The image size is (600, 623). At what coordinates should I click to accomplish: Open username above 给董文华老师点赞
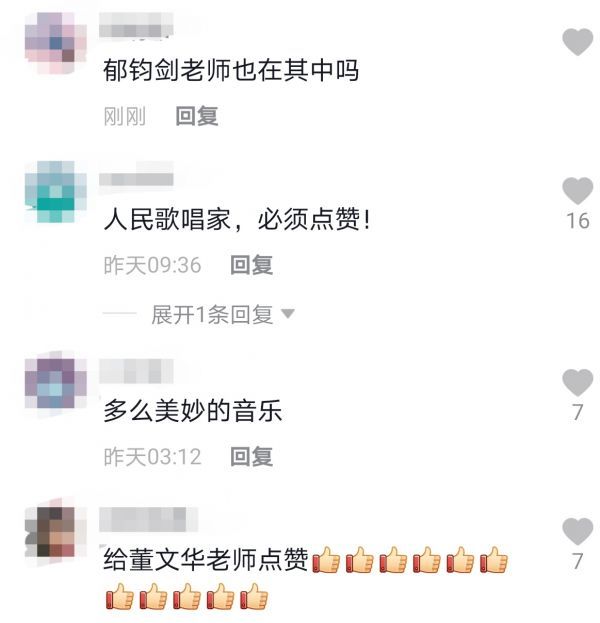click(x=148, y=519)
